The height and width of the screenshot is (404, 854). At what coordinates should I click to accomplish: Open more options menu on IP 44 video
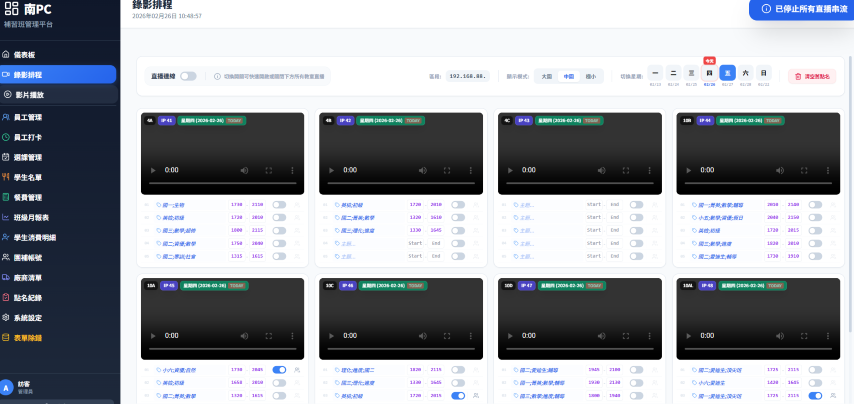pyautogui.click(x=829, y=171)
